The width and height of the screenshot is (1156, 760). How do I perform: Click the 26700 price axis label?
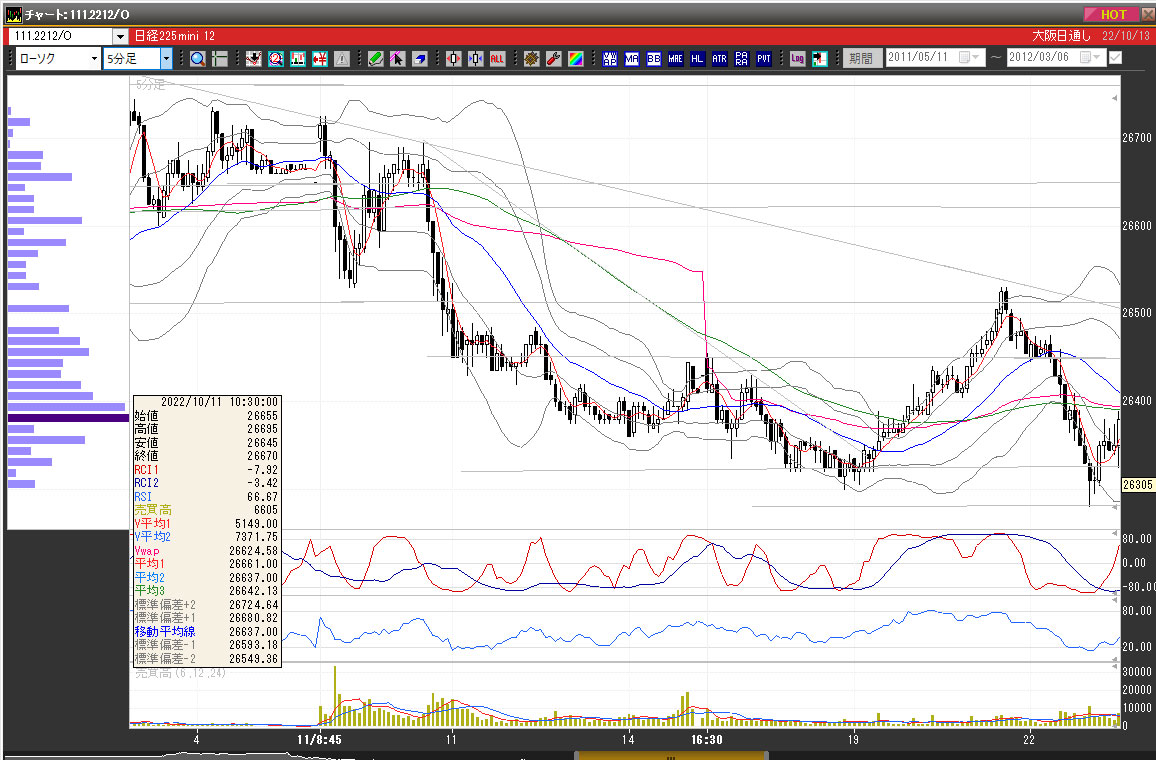tap(1137, 138)
